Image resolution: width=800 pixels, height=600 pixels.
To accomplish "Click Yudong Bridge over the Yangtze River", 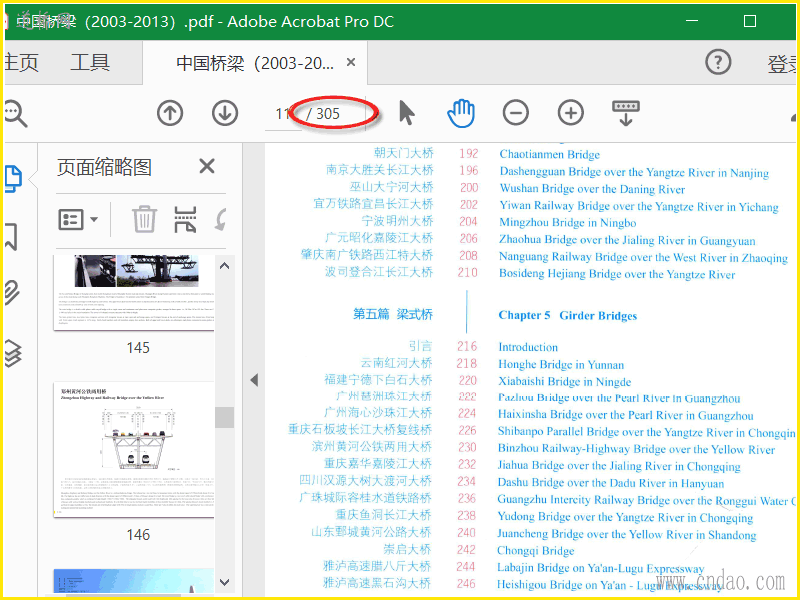I will pyautogui.click(x=625, y=517).
